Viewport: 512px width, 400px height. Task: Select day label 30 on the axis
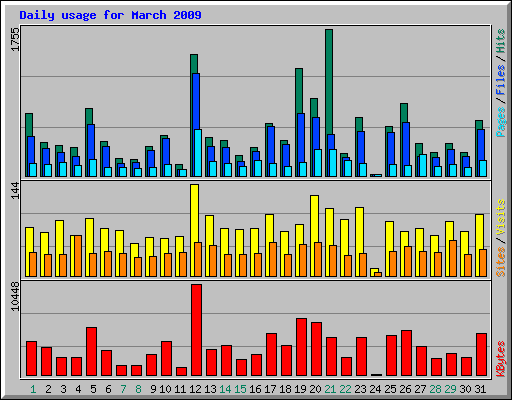(465, 389)
